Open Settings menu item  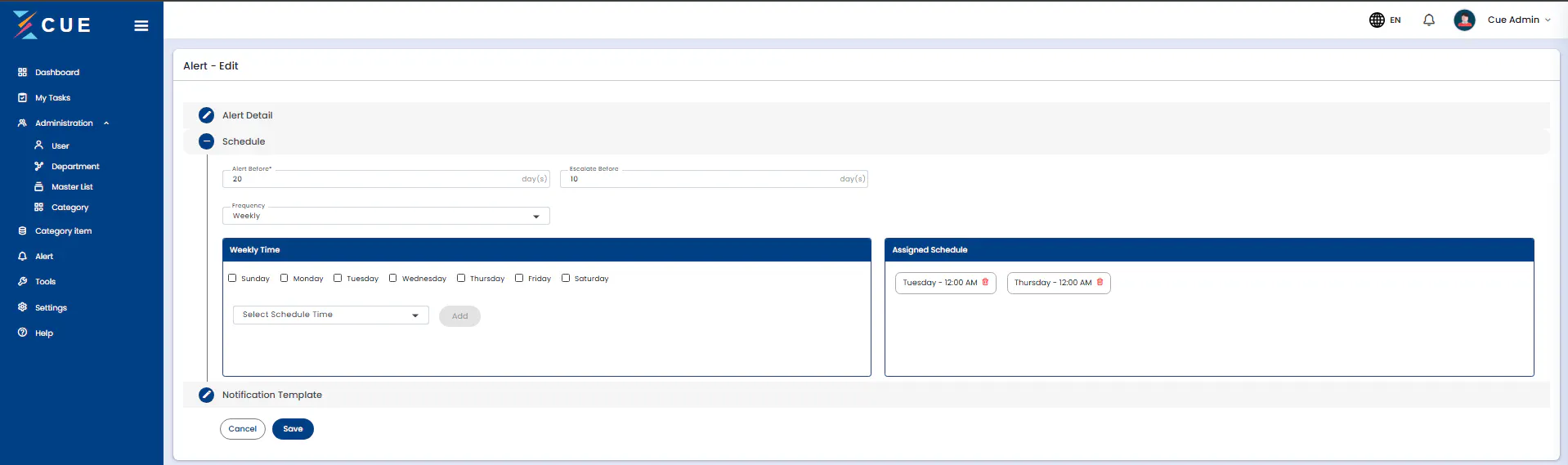[x=51, y=308]
